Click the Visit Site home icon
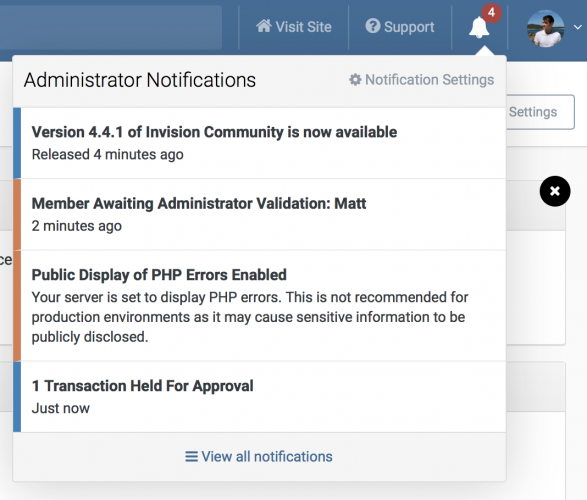This screenshot has width=587, height=500. click(x=264, y=26)
